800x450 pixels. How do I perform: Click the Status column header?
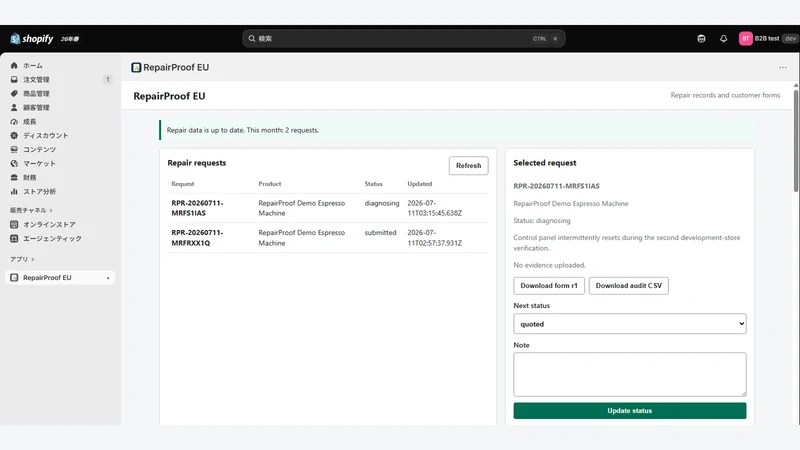click(x=373, y=184)
